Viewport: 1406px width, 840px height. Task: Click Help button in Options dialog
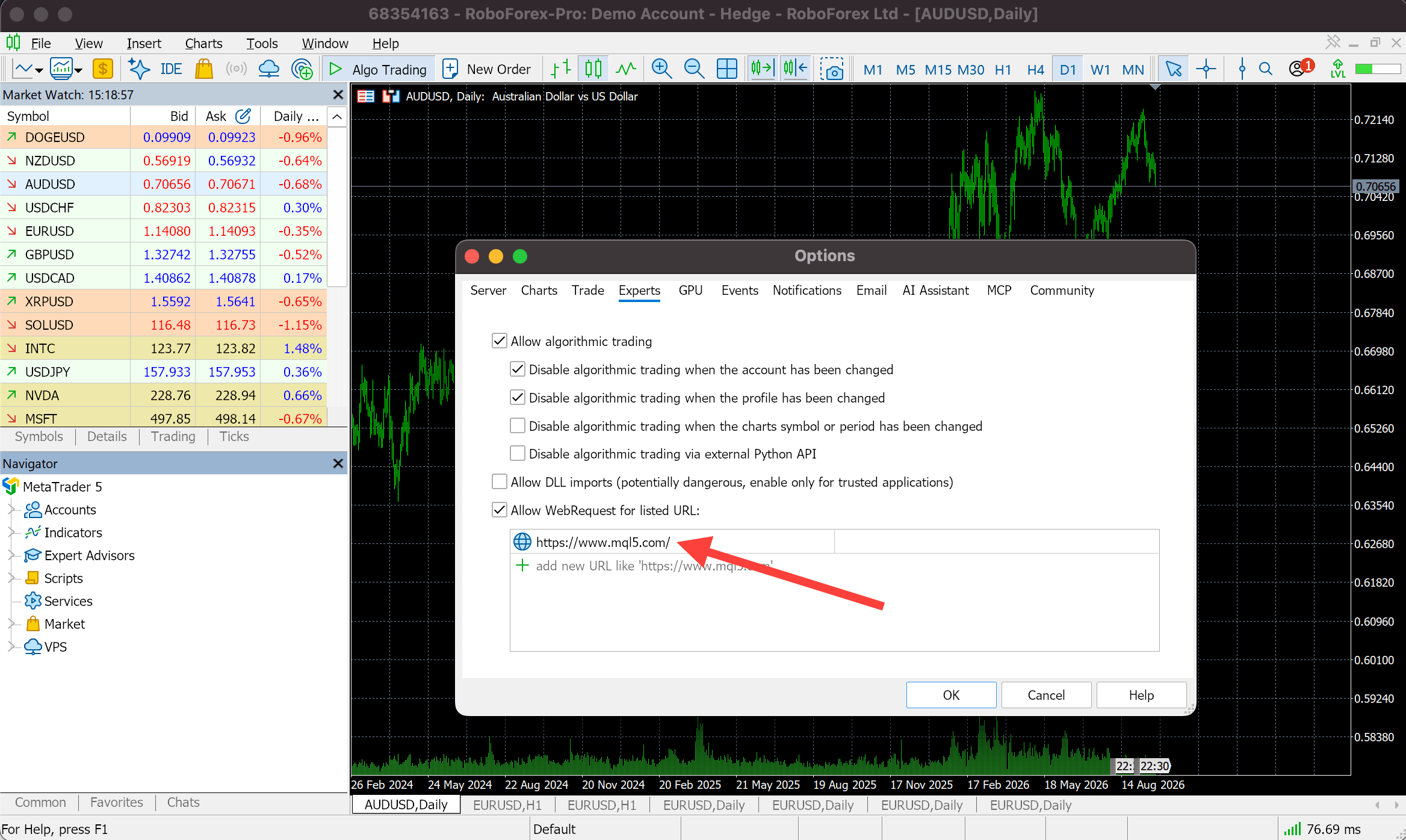pyautogui.click(x=1141, y=695)
